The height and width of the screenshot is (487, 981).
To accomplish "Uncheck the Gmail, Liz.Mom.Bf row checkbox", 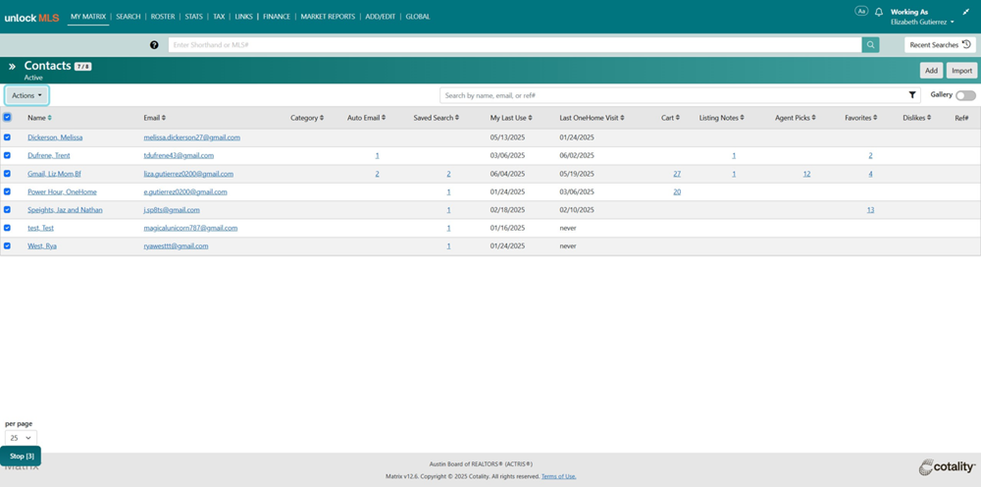I will pyautogui.click(x=8, y=173).
